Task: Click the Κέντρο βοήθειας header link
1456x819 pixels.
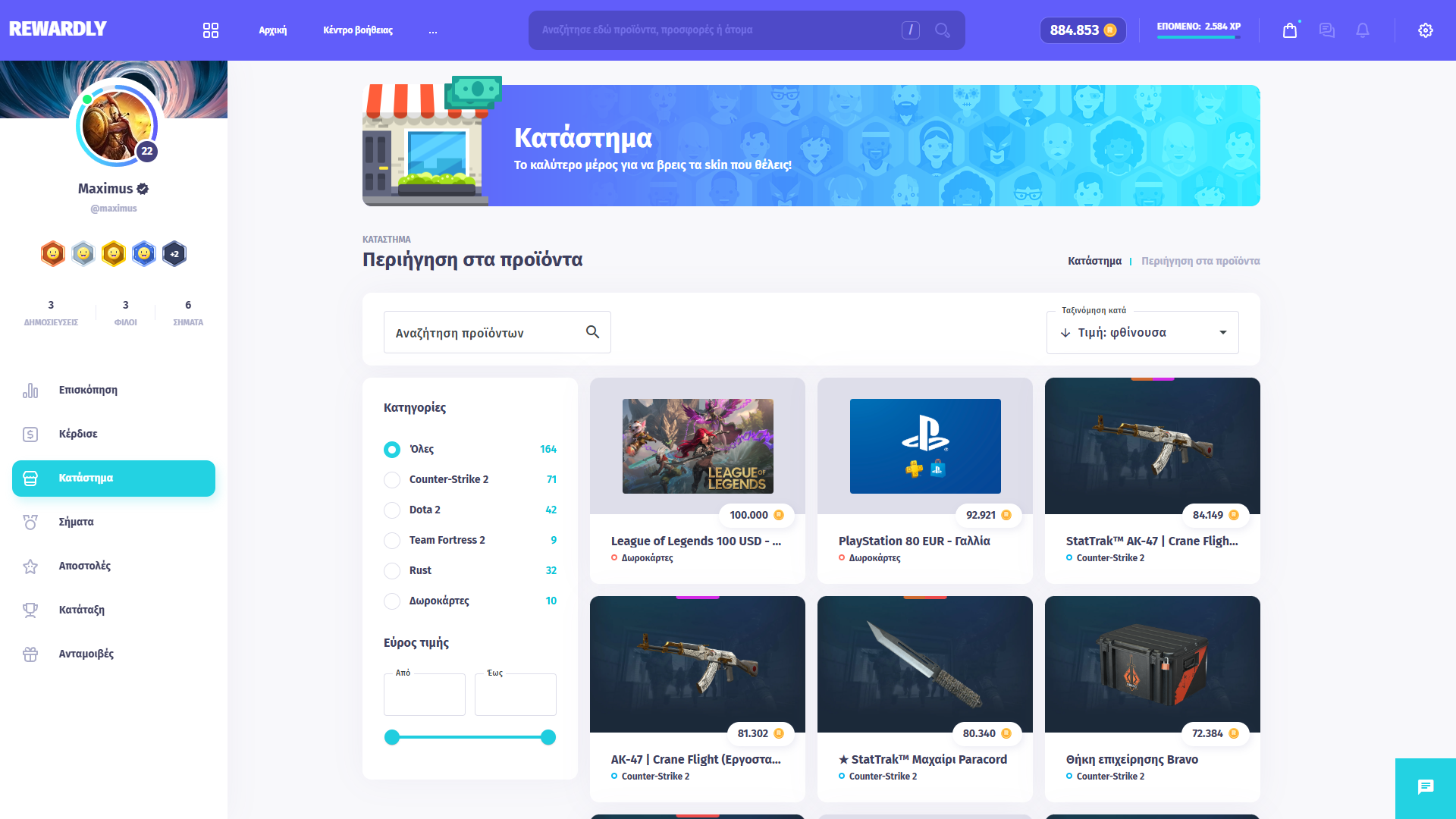Action: pos(358,30)
